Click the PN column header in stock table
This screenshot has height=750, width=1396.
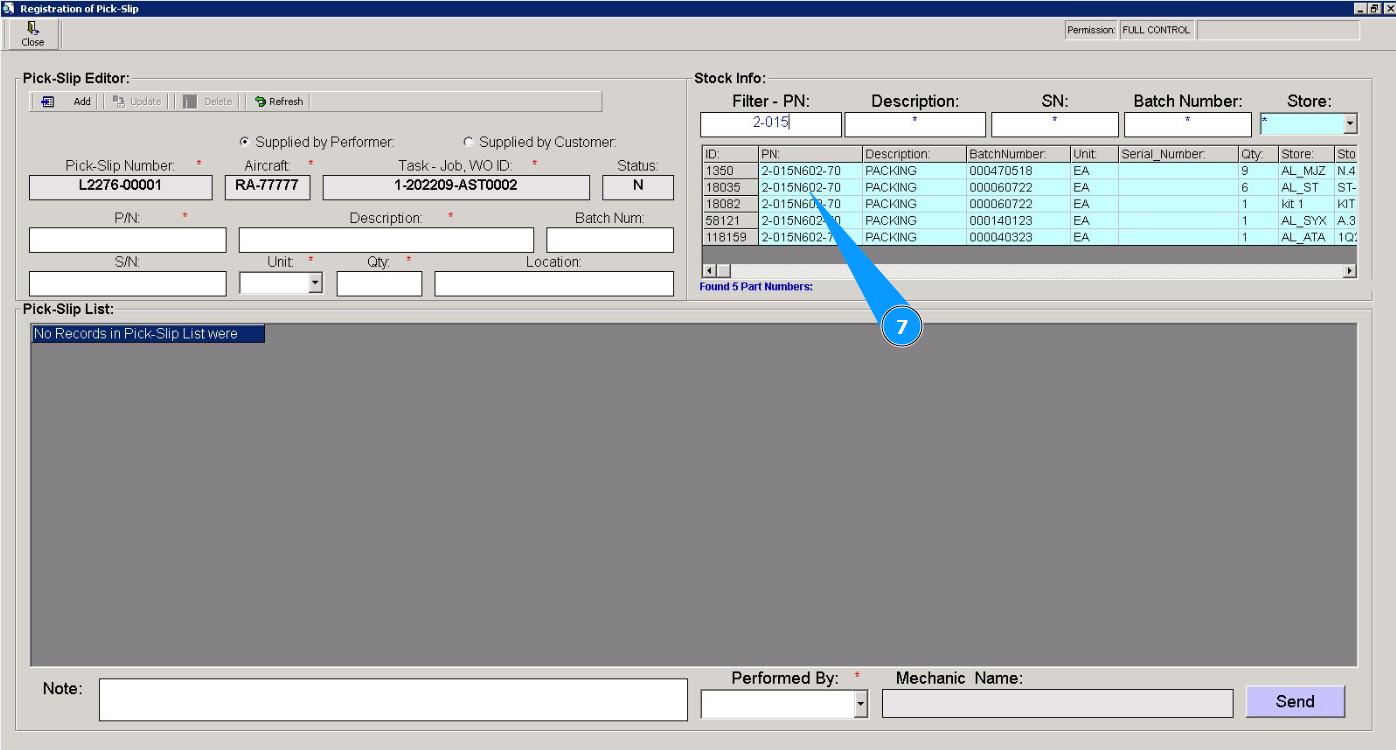coord(810,155)
